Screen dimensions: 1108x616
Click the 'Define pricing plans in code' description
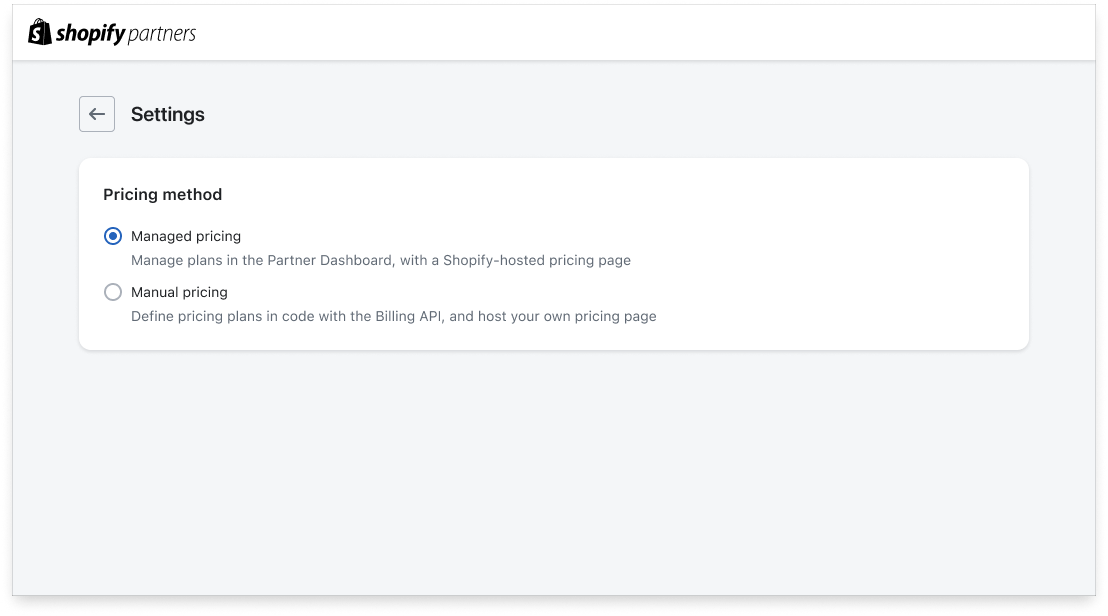[x=394, y=316]
